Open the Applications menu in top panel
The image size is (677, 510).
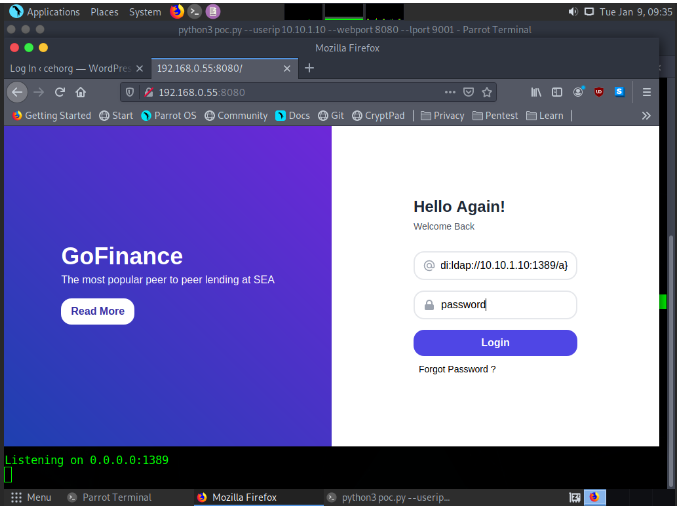tap(45, 12)
